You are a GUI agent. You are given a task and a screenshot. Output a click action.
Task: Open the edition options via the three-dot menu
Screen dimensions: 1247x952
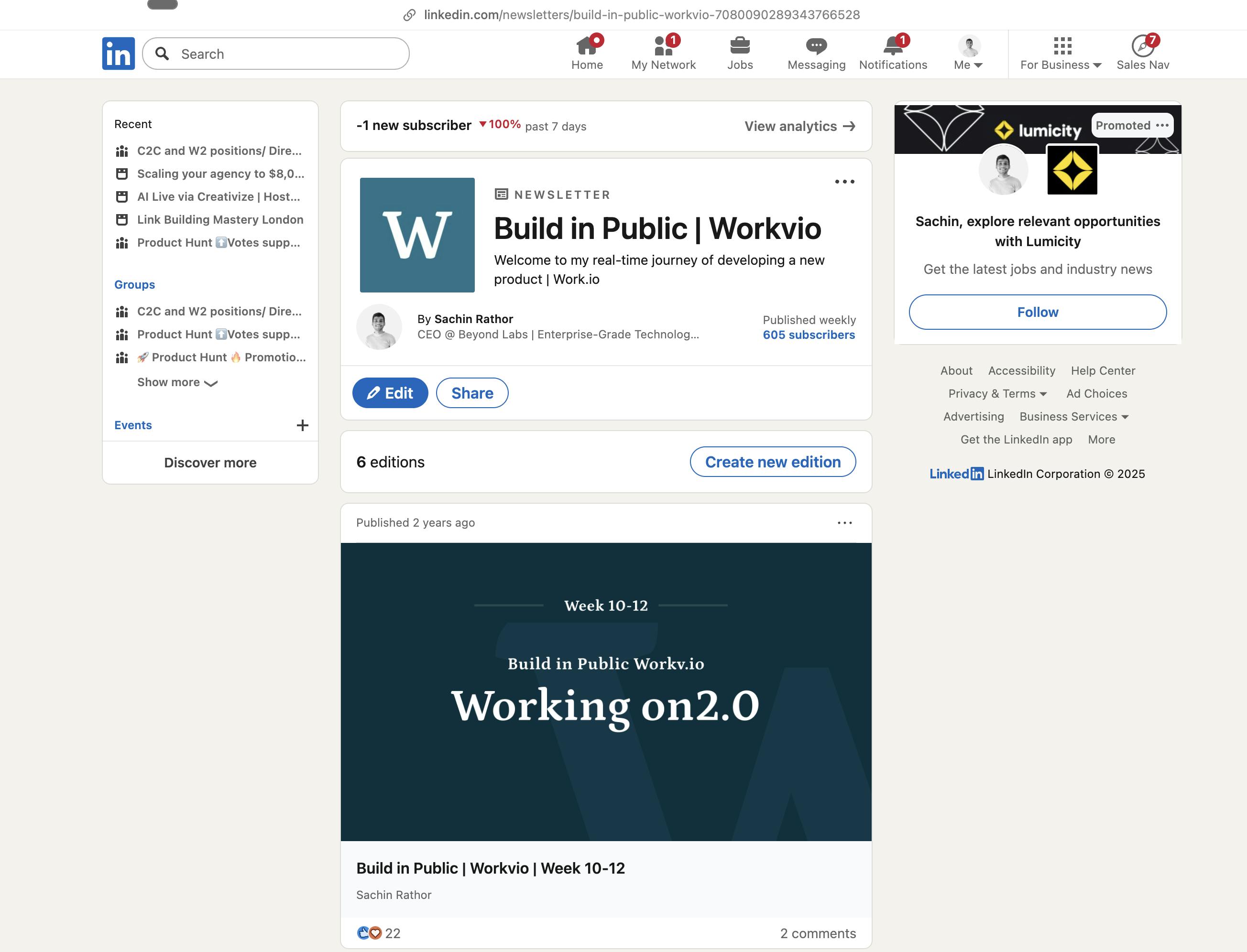tap(843, 522)
